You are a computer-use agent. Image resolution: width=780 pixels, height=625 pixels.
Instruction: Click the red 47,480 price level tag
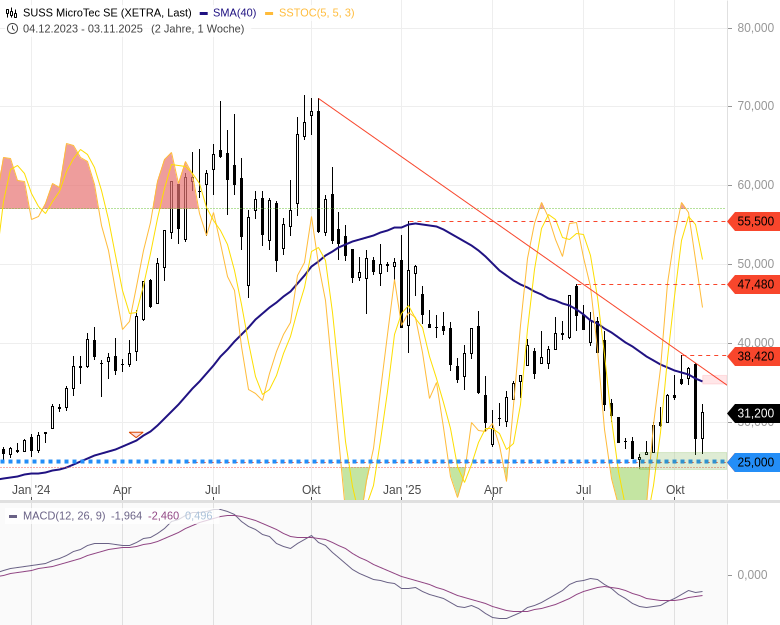[x=755, y=284]
